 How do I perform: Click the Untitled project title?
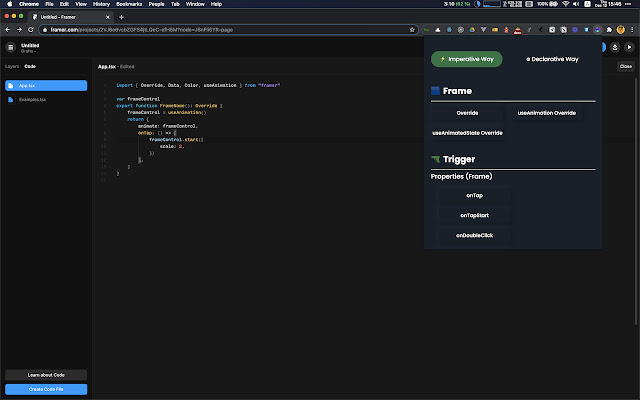pos(30,45)
